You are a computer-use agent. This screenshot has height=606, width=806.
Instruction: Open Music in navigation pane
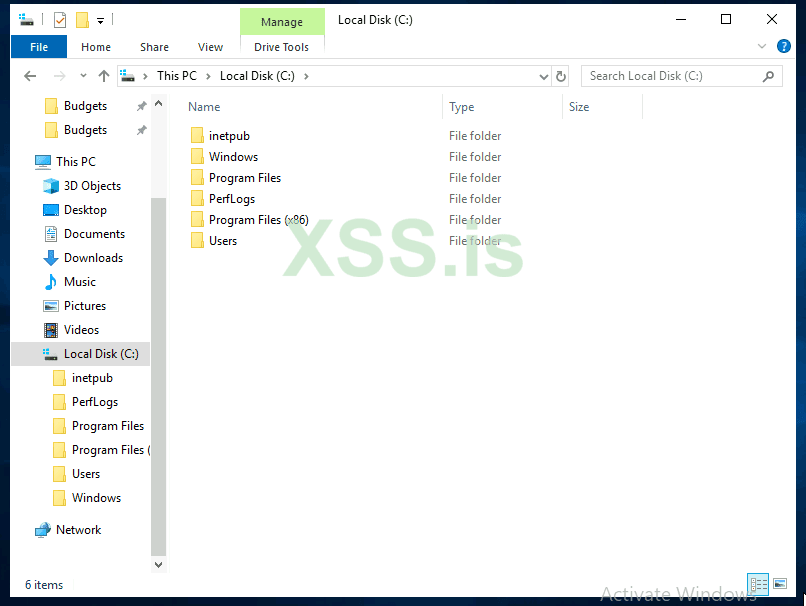tap(80, 282)
